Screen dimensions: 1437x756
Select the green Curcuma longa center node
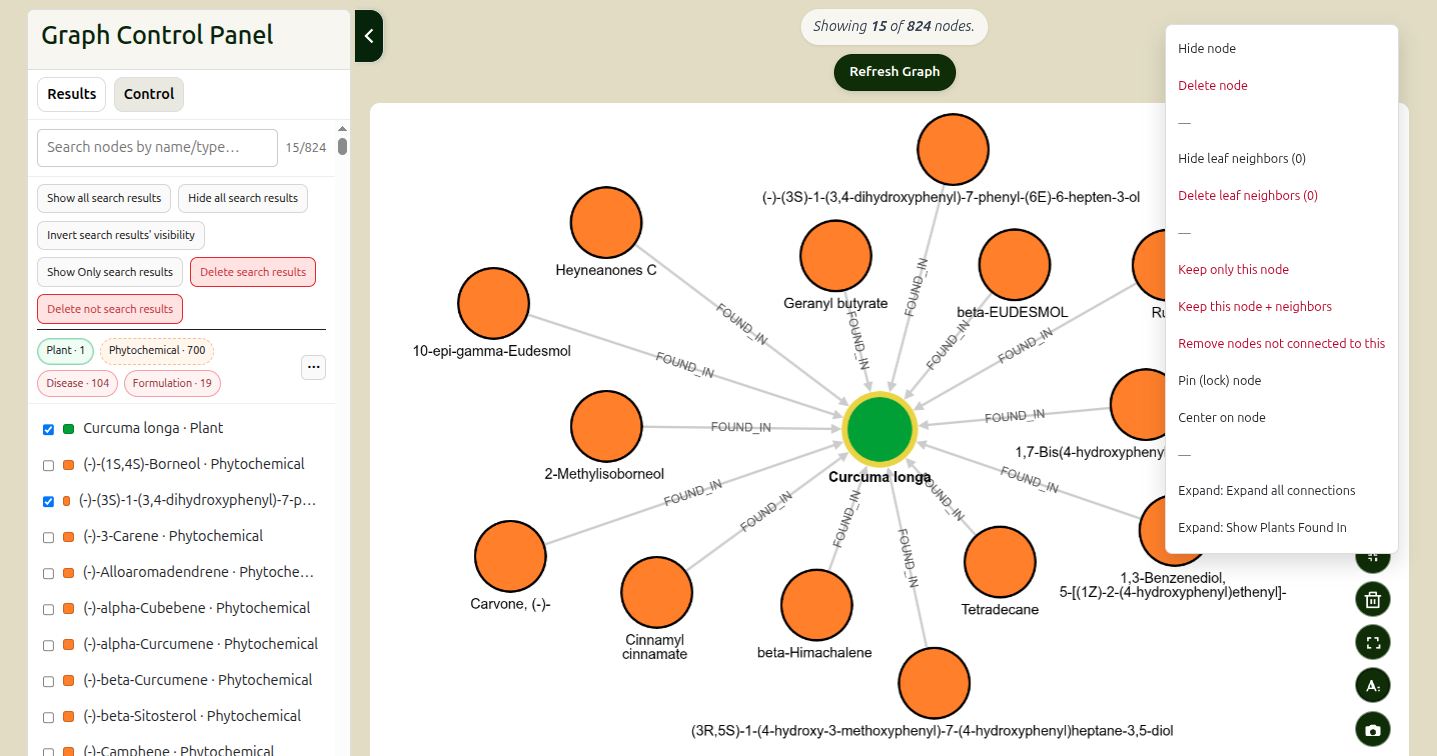point(880,428)
